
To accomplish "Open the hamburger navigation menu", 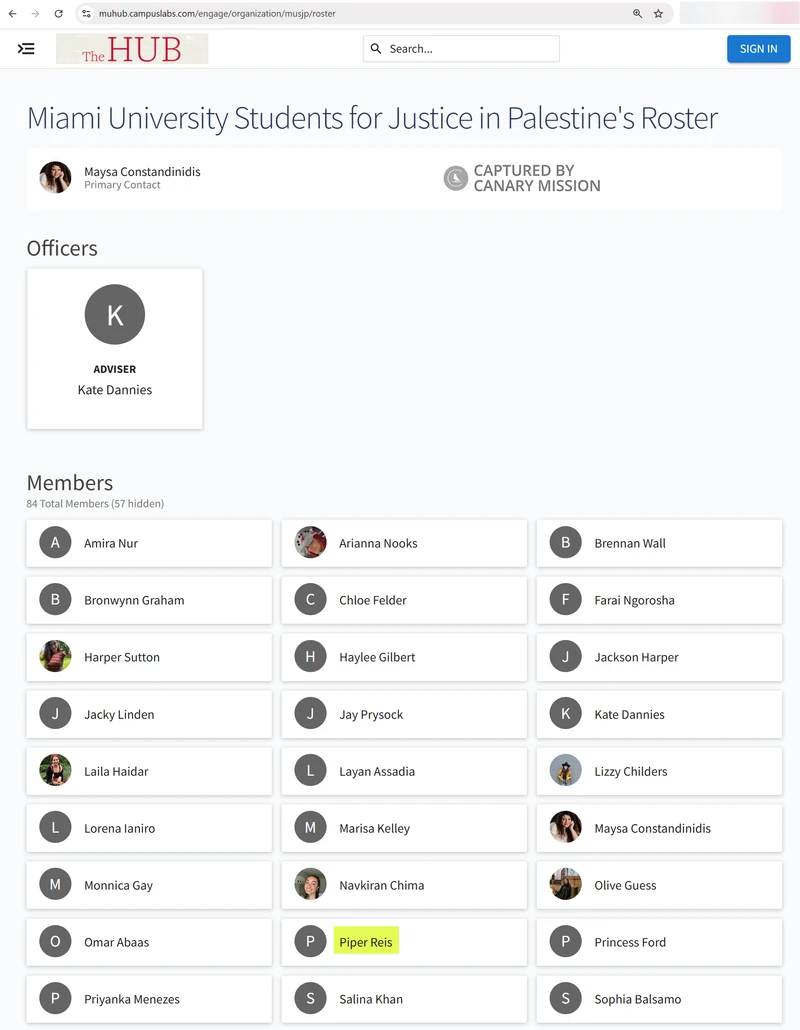I will click(x=26, y=49).
